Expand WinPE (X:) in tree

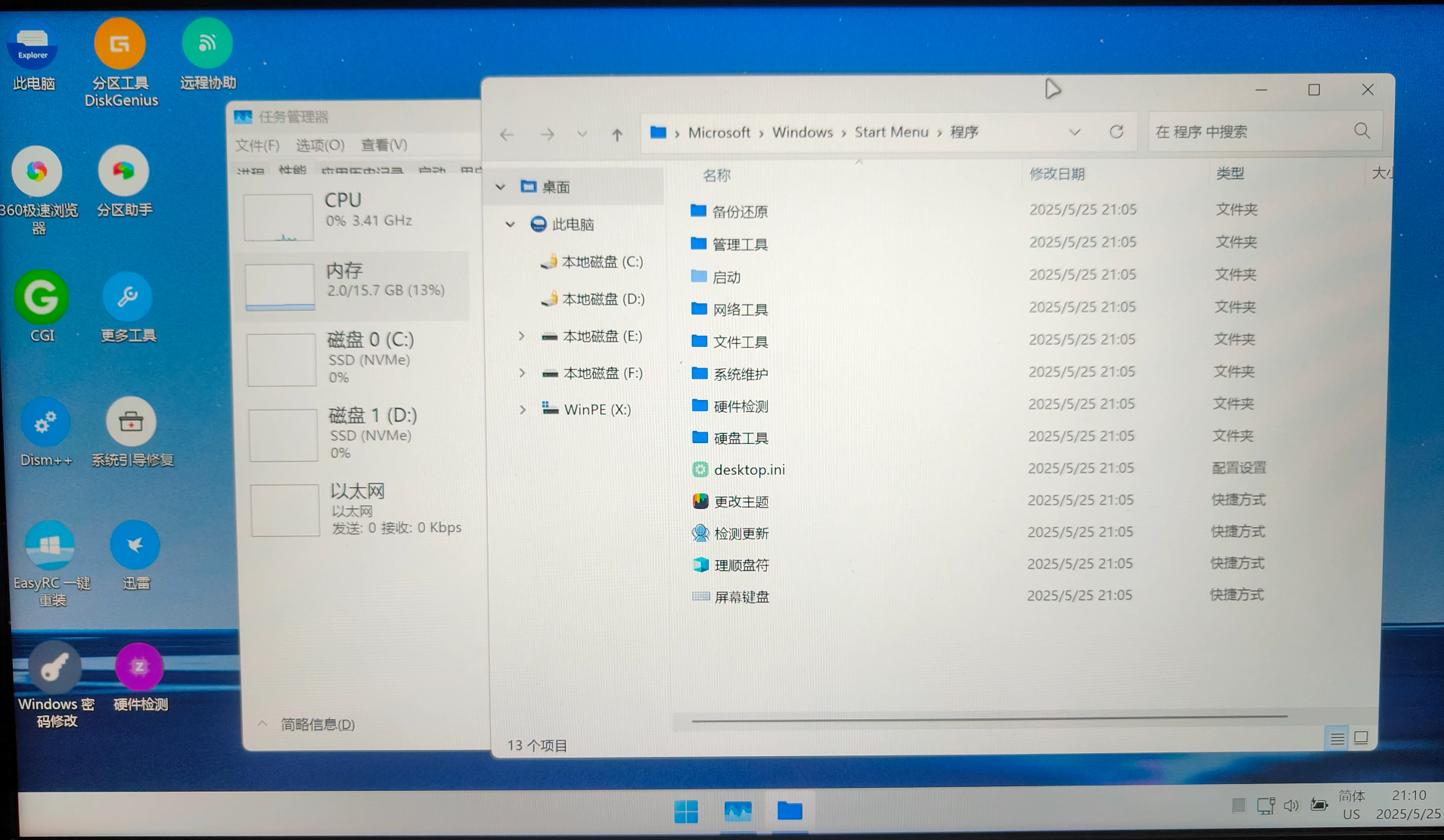pos(523,409)
